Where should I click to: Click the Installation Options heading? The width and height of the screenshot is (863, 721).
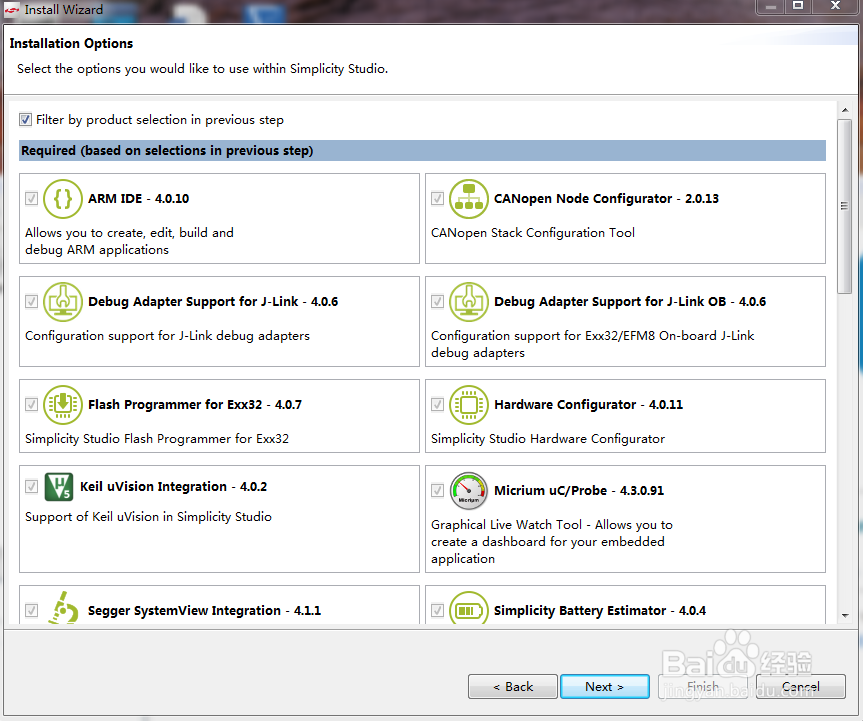72,43
